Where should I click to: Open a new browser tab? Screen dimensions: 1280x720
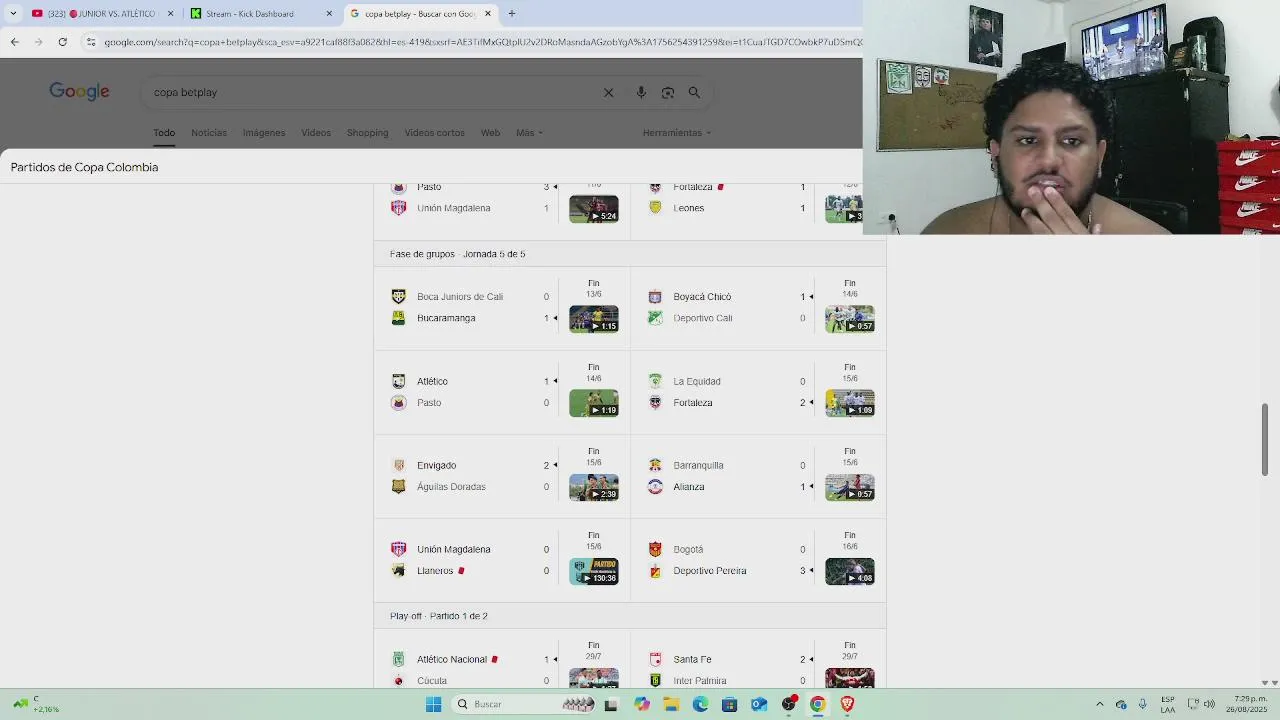coord(511,14)
